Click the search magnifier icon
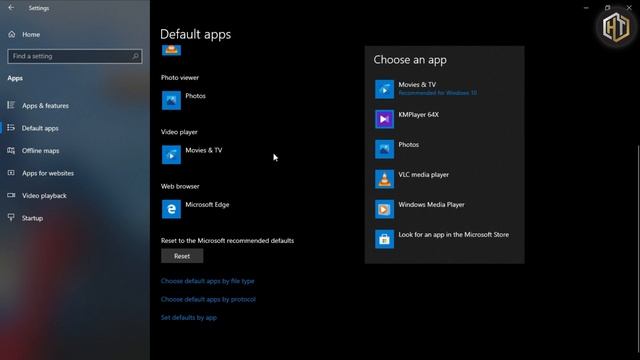Screen dimensions: 640x360 pos(136,56)
